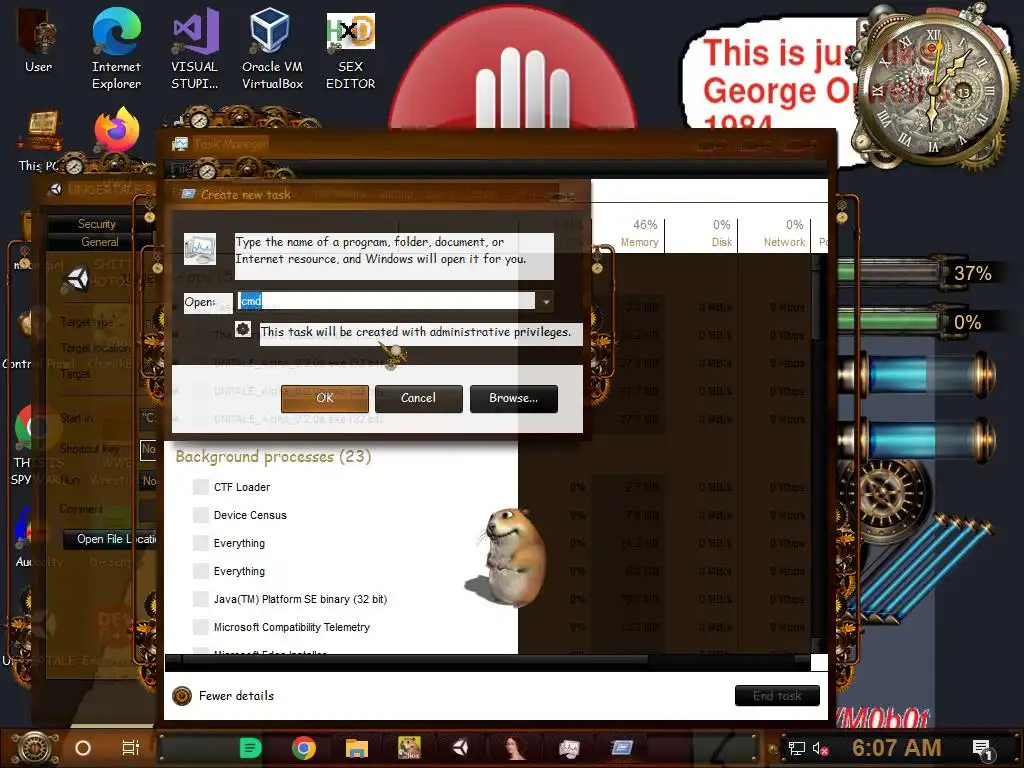Screen dimensions: 1024x768
Task: Click Fewer details link
Action: tap(236, 696)
